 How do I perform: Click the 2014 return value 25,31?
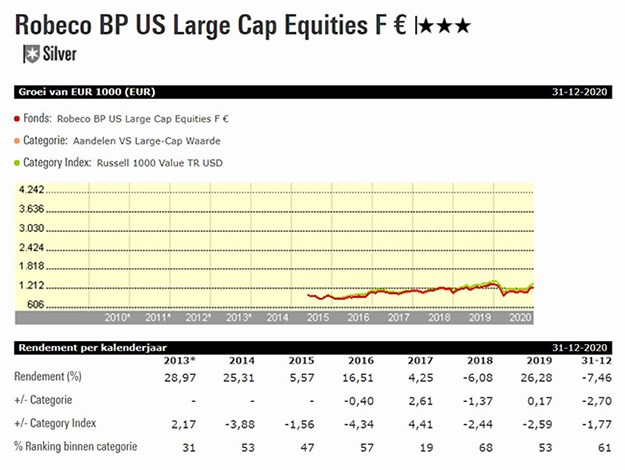pos(242,376)
